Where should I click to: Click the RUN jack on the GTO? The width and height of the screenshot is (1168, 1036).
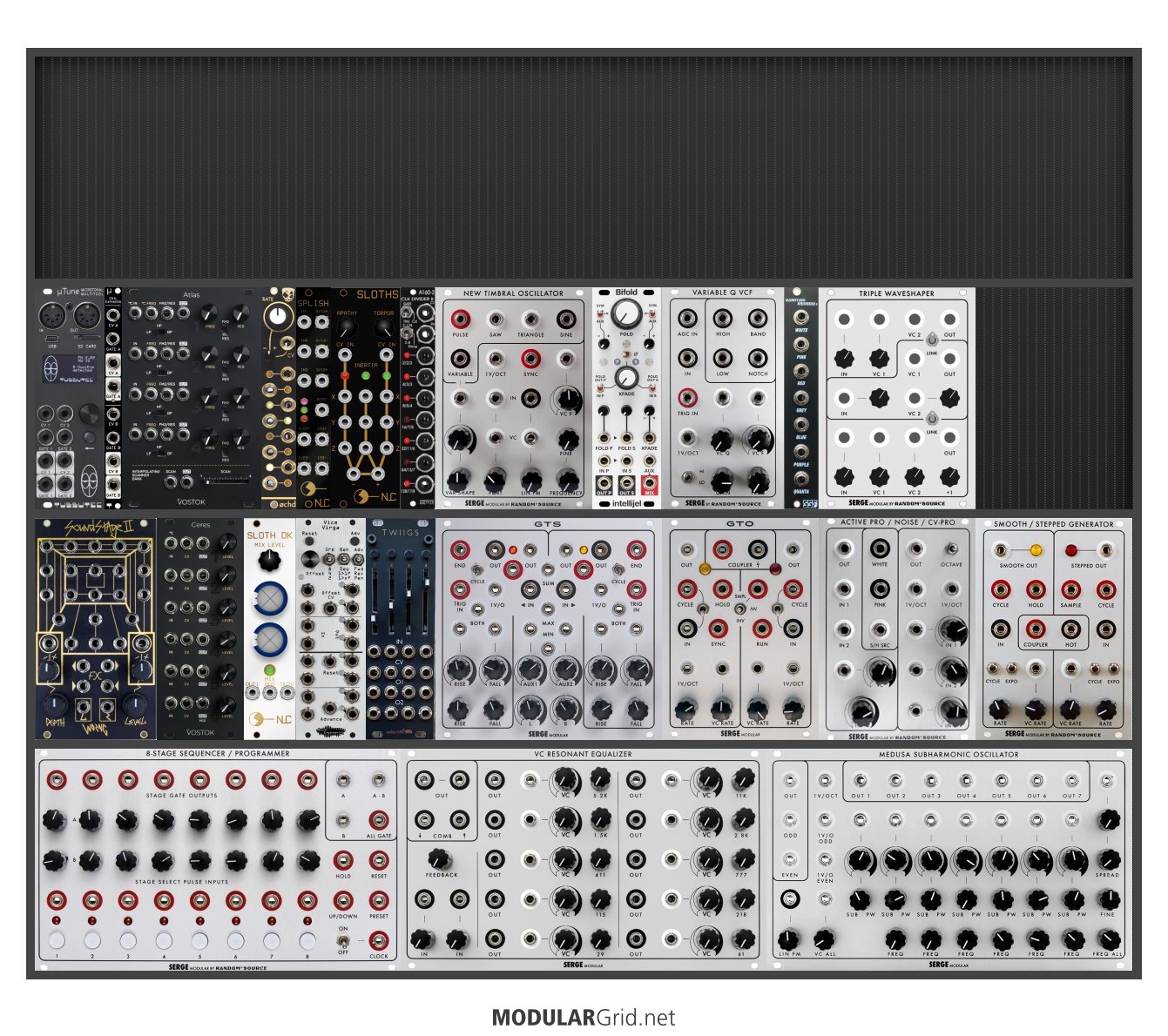click(762, 629)
